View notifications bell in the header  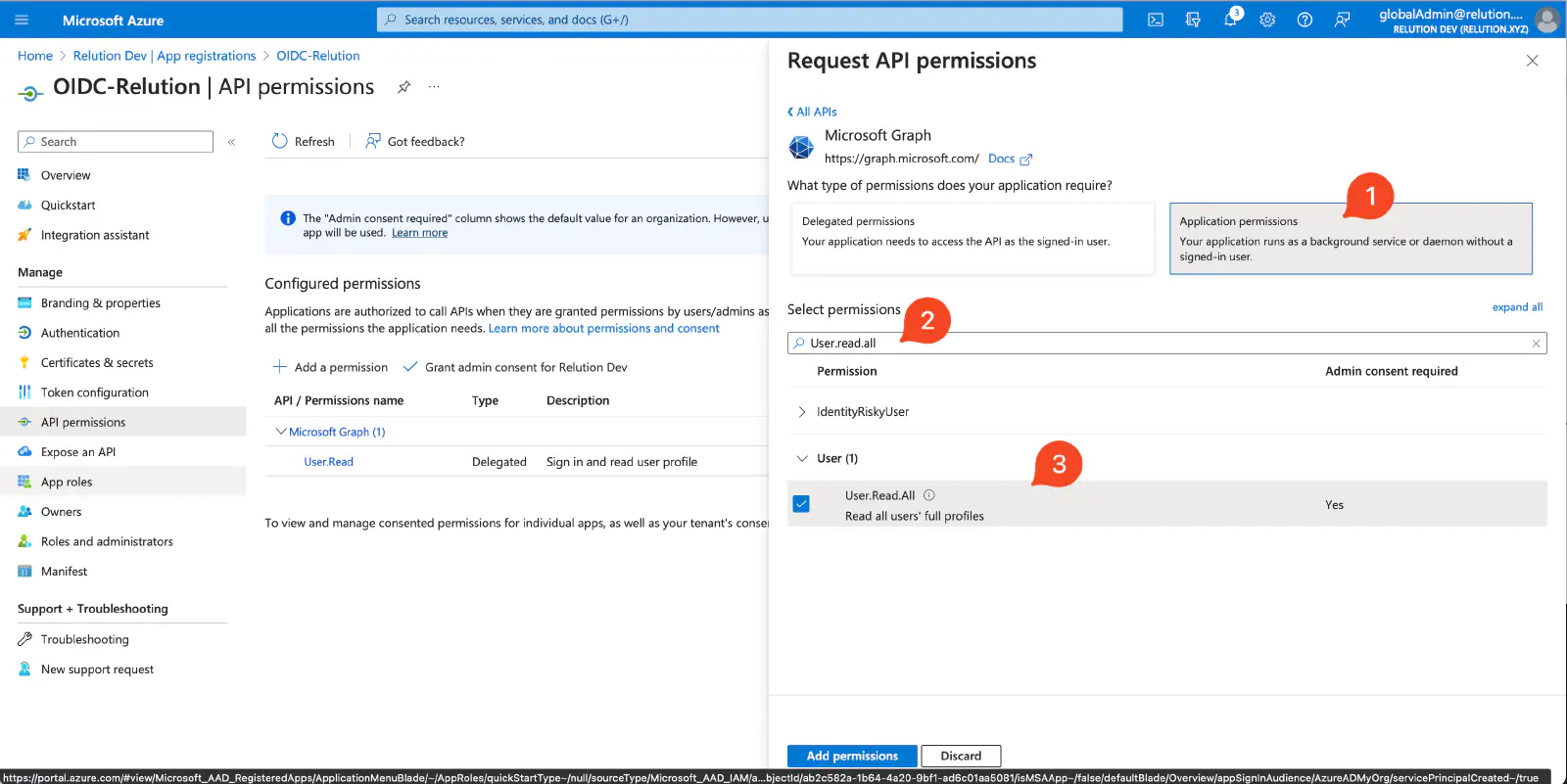(x=1230, y=20)
